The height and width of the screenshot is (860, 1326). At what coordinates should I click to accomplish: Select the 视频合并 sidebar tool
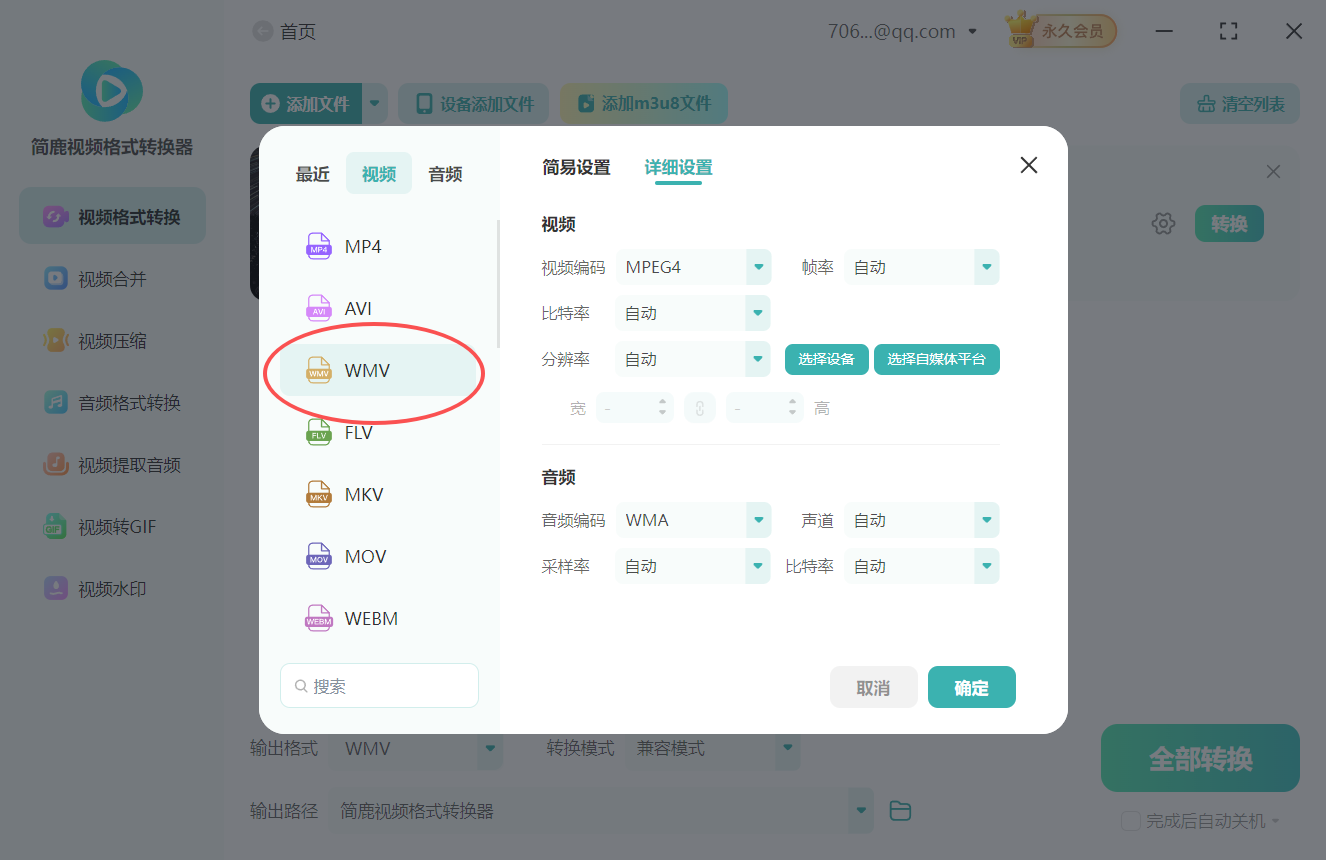click(112, 278)
